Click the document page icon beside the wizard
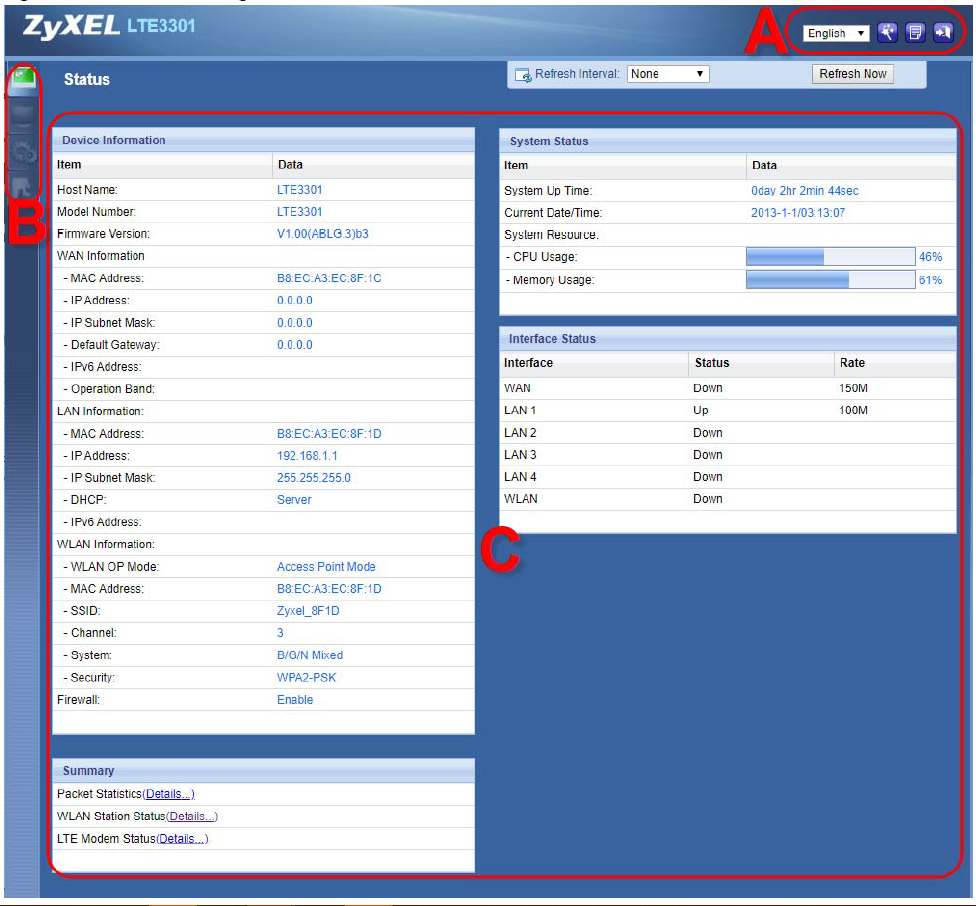The width and height of the screenshot is (976, 906). (915, 32)
